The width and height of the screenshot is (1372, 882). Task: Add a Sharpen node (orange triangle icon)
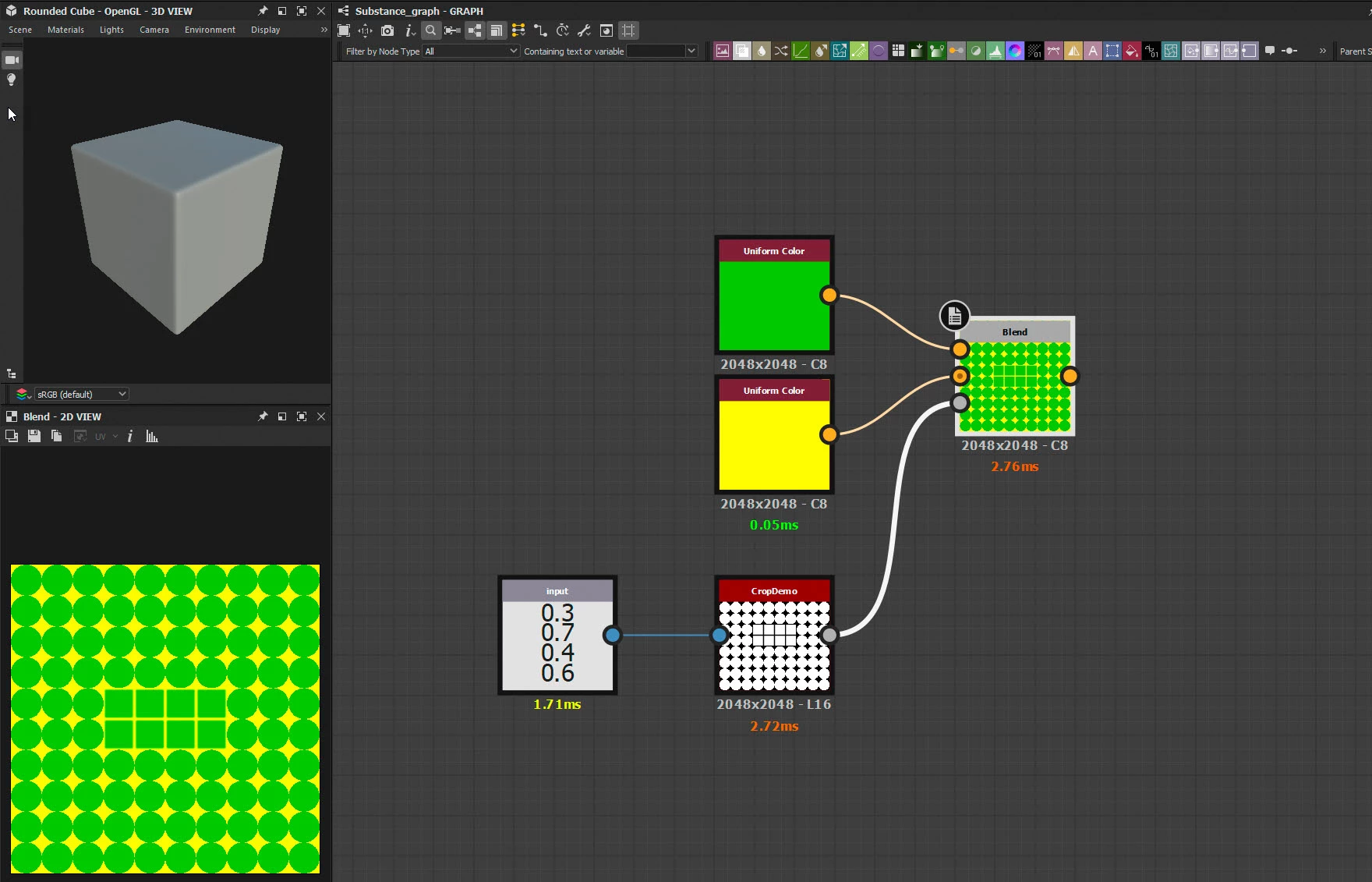tap(1073, 51)
